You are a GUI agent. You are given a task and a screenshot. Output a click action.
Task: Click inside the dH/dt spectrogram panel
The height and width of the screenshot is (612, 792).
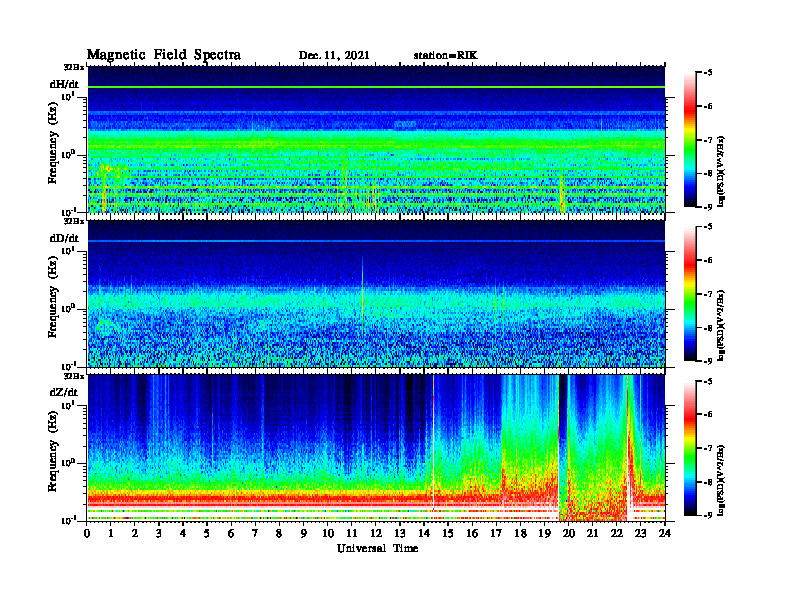click(x=376, y=139)
